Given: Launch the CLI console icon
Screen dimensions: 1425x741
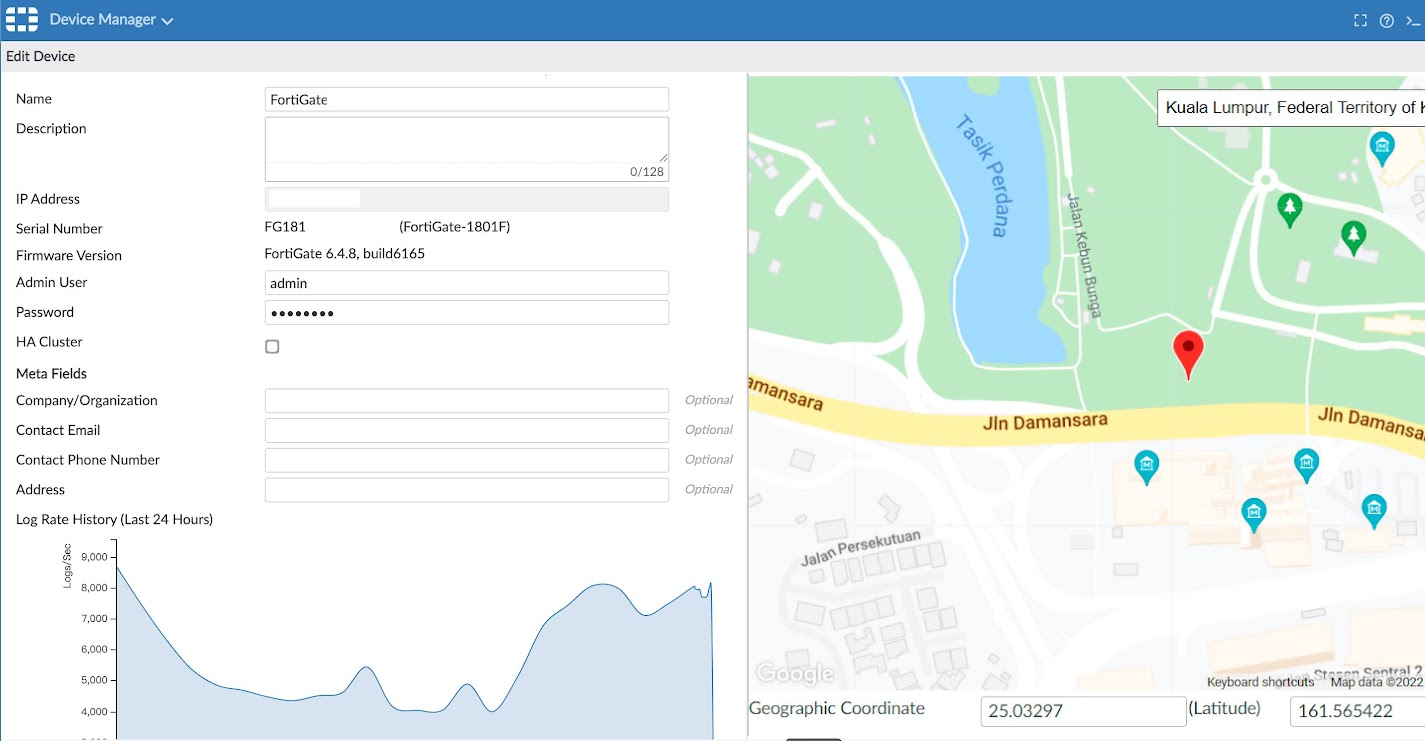Looking at the screenshot, I should [x=1414, y=20].
